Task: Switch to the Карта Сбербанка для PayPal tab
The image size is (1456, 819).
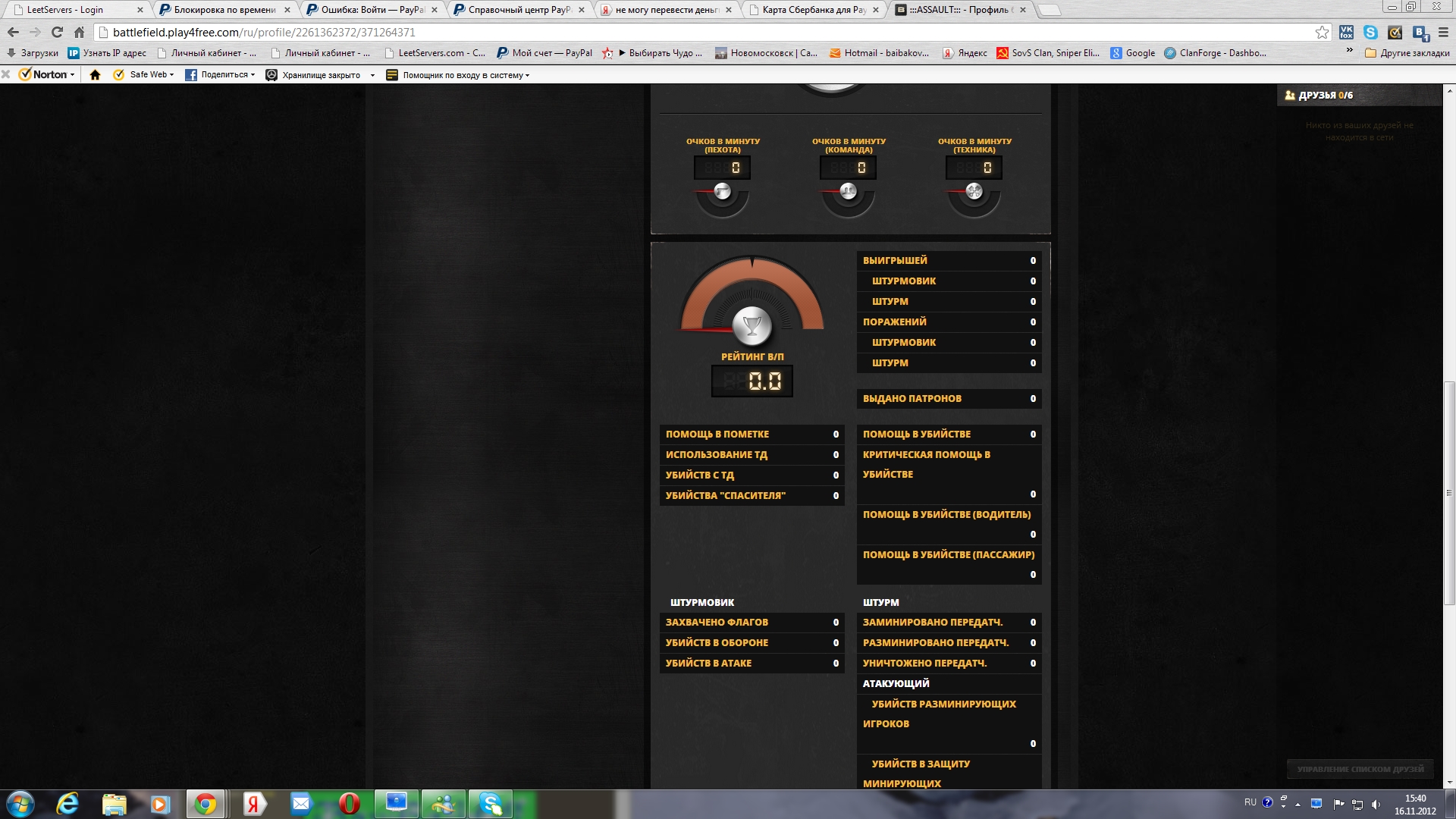Action: 814,10
